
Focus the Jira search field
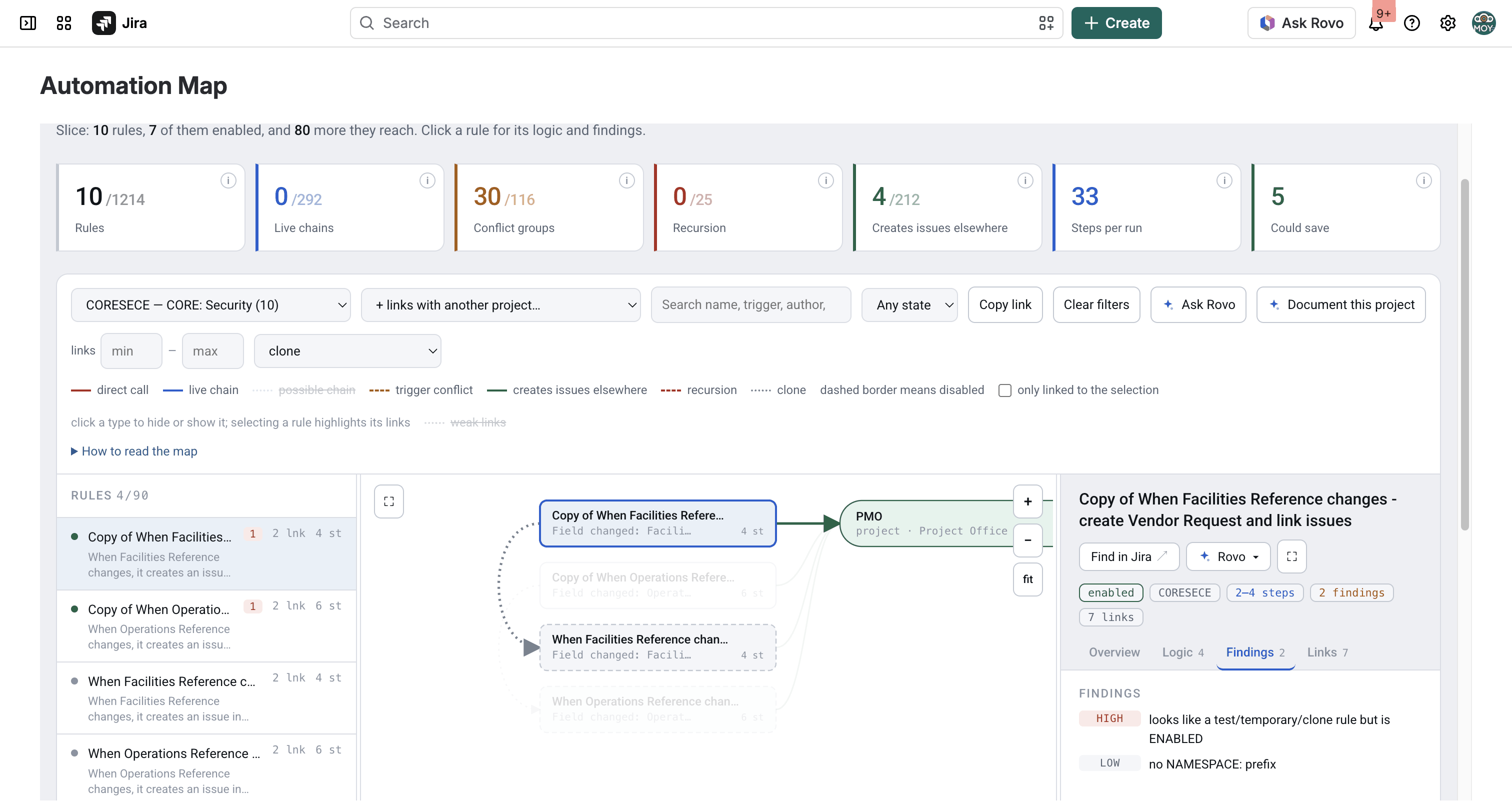(x=706, y=23)
